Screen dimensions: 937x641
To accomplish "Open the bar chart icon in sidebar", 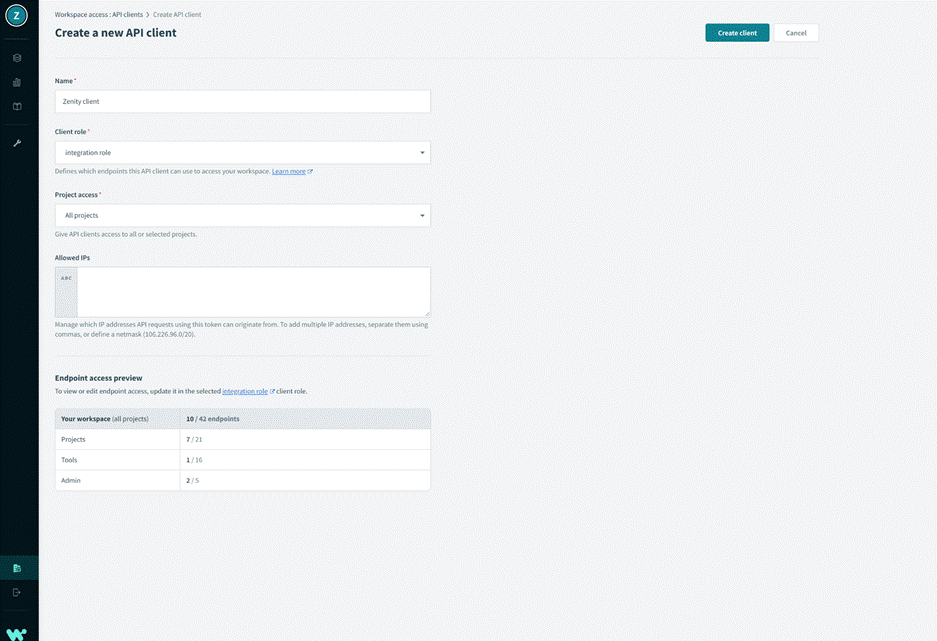I will pos(17,82).
